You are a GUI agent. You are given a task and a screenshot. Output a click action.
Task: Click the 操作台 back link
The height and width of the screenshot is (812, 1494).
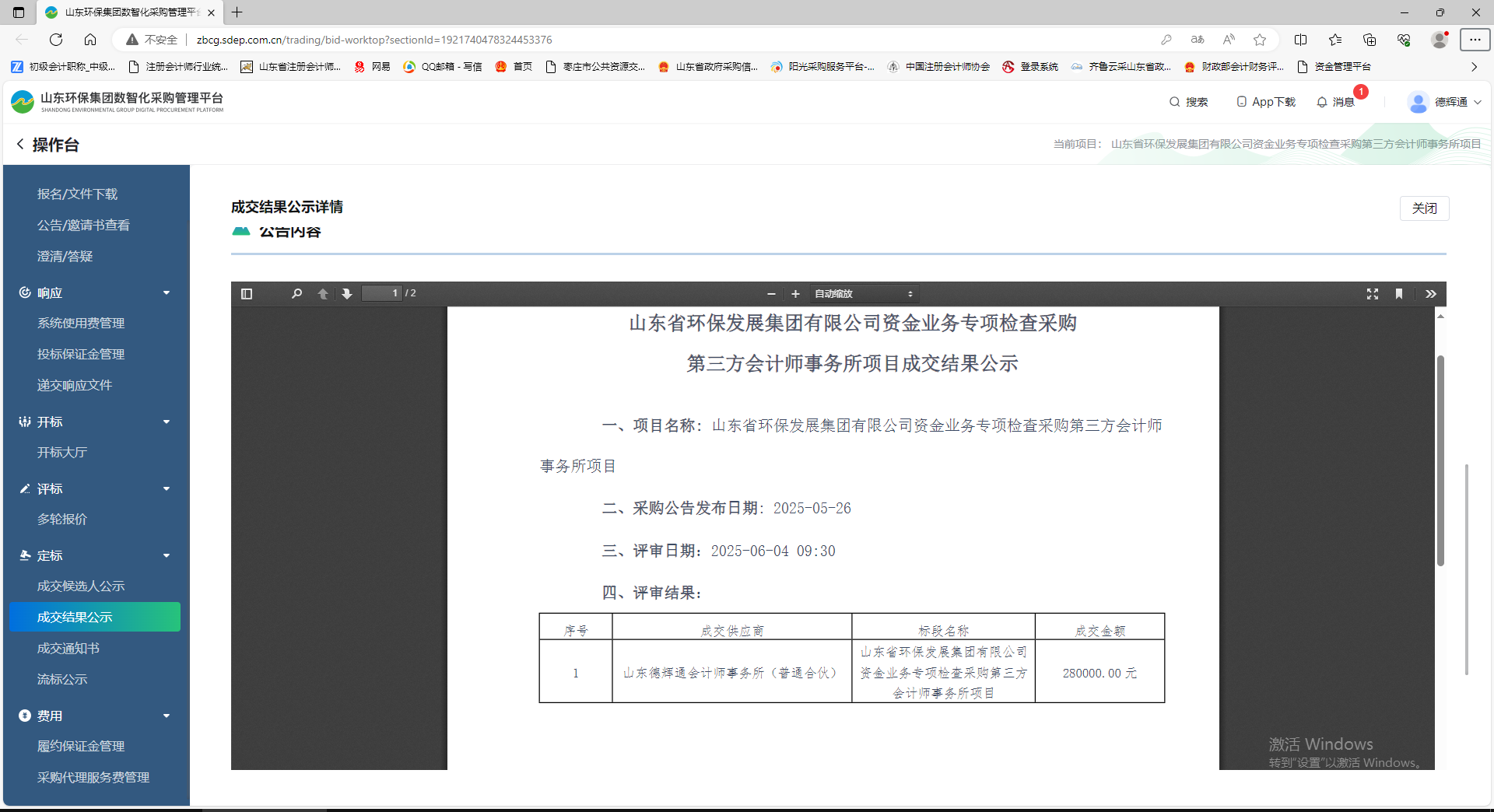(x=47, y=145)
